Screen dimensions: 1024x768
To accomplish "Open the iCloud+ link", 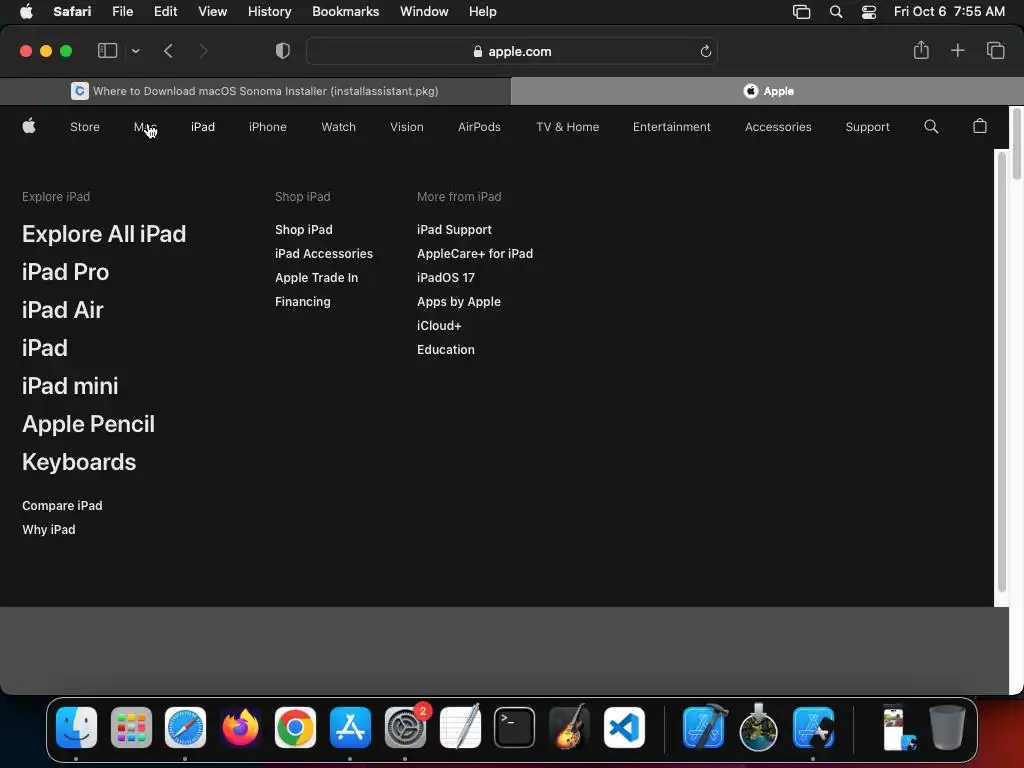I will pyautogui.click(x=439, y=325).
